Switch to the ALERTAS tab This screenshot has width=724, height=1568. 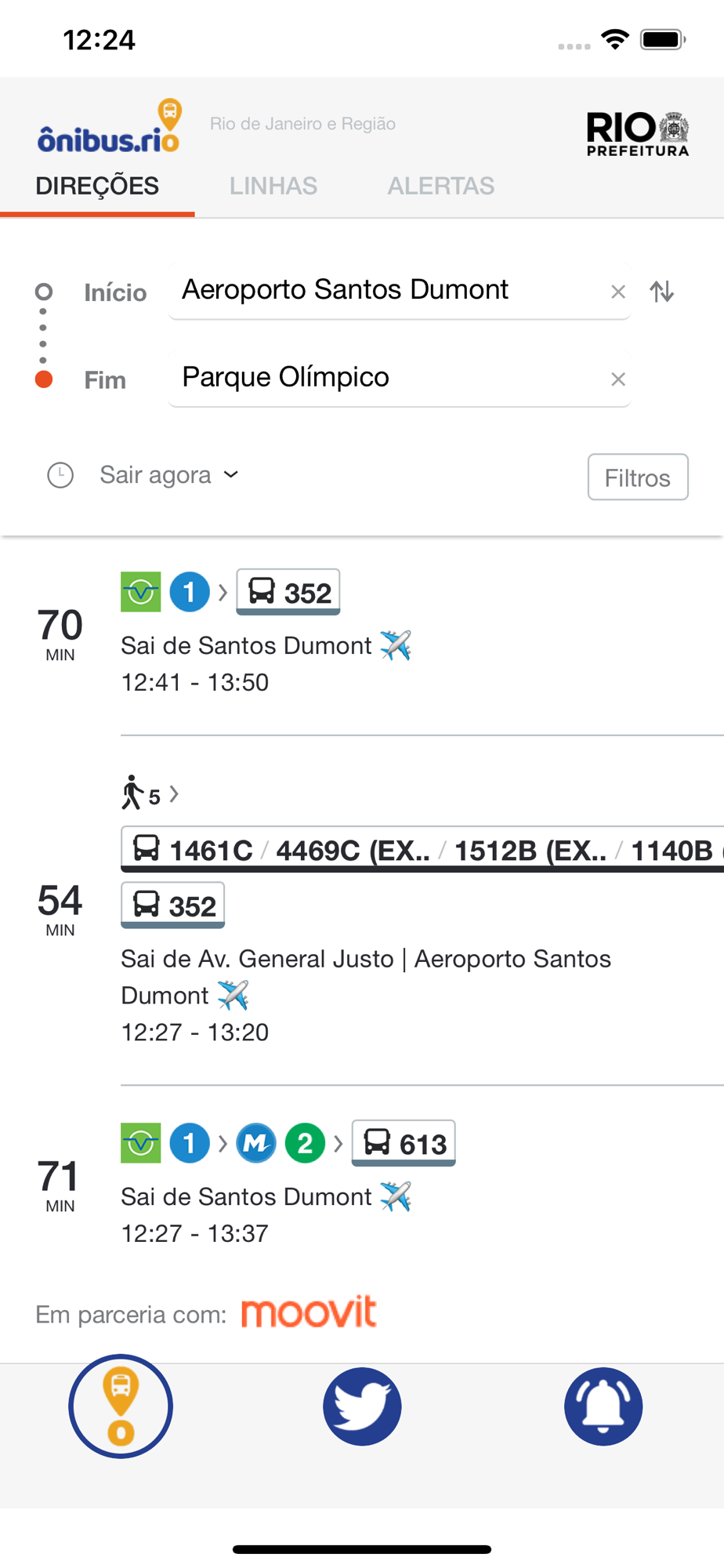point(440,186)
